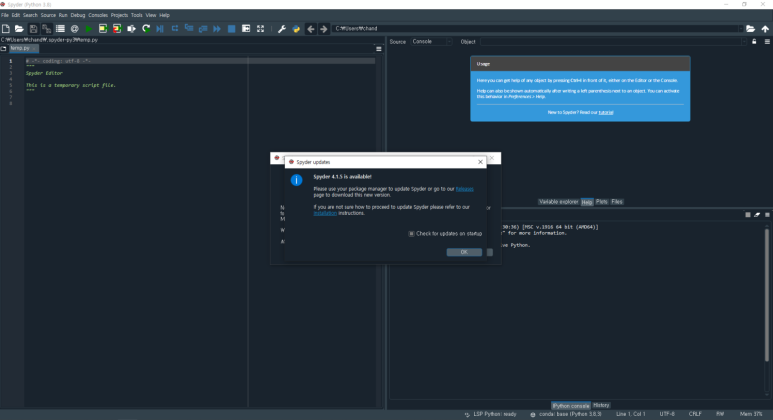Click the IPython console vertical scrollbar

[767, 294]
